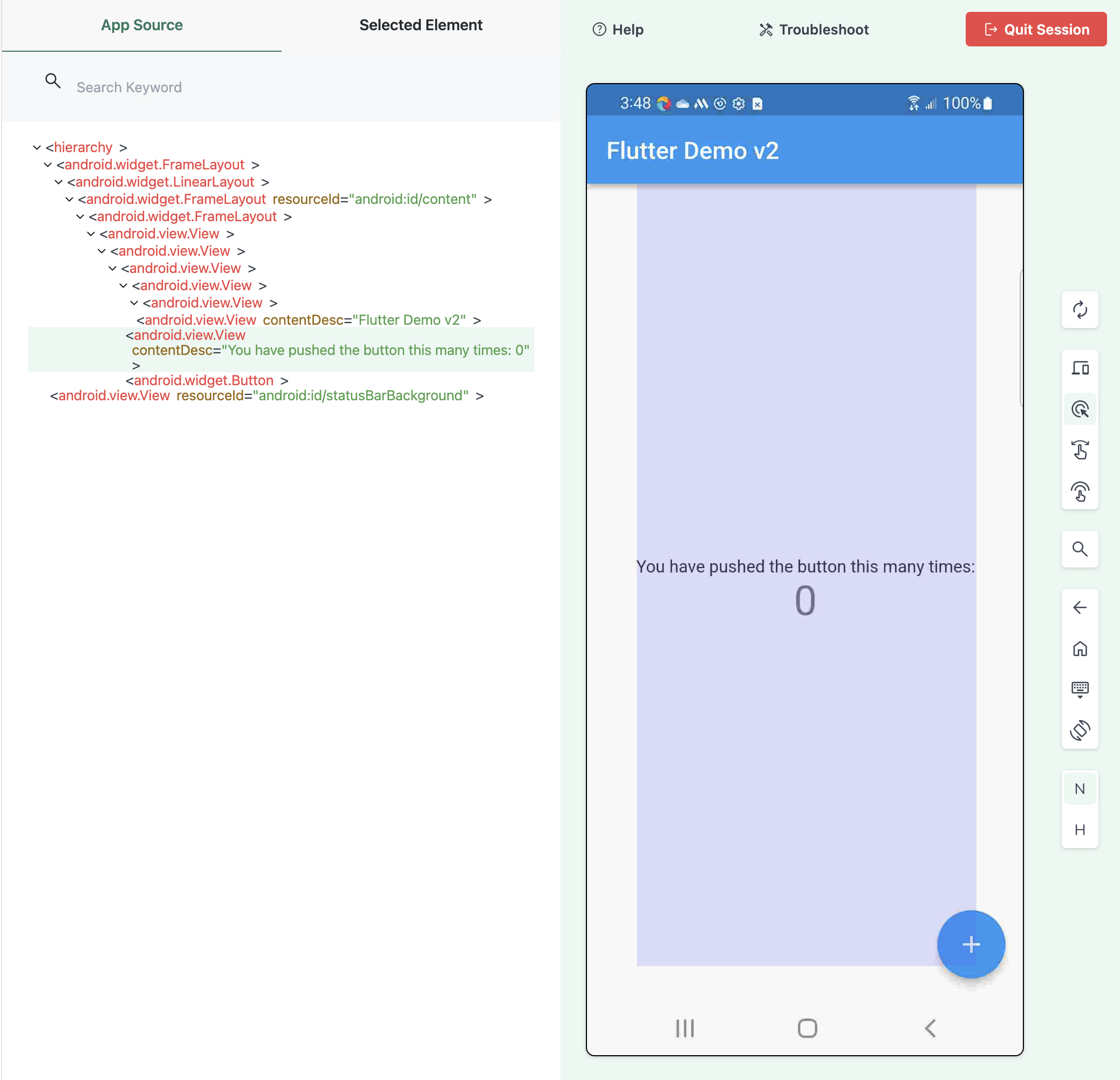1120x1080 pixels.
Task: Switch to the Selected Element tab
Action: (x=421, y=25)
